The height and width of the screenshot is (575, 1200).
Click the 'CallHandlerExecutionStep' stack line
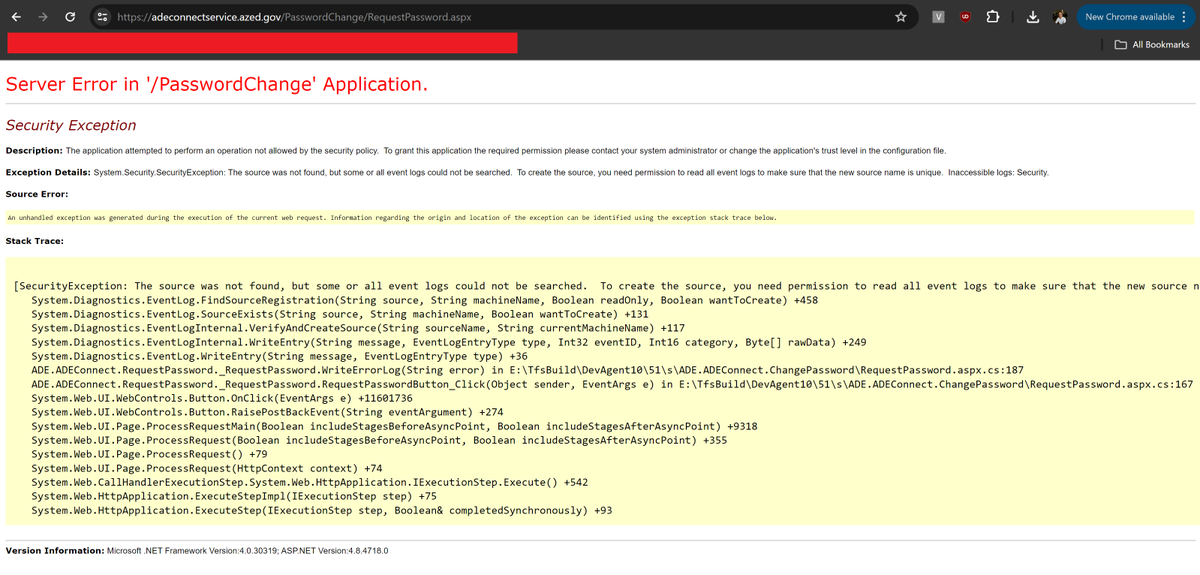309,482
